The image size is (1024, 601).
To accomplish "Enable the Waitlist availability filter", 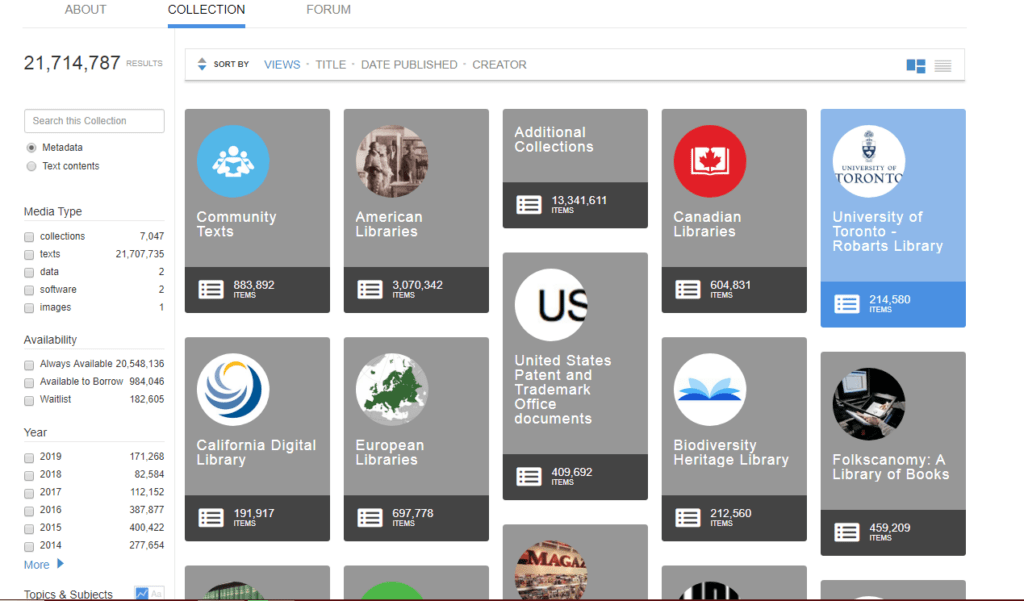I will pyautogui.click(x=29, y=400).
